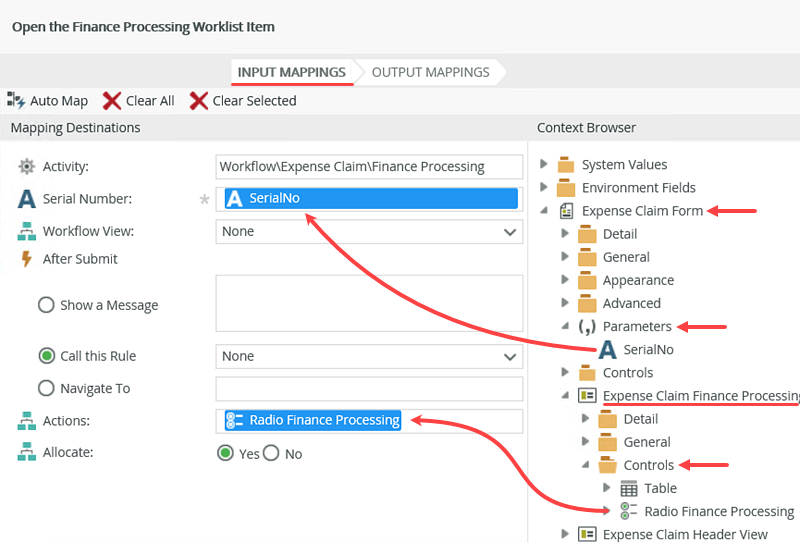The height and width of the screenshot is (542, 800).
Task: Click the Appearance folder icon
Action: 587,280
